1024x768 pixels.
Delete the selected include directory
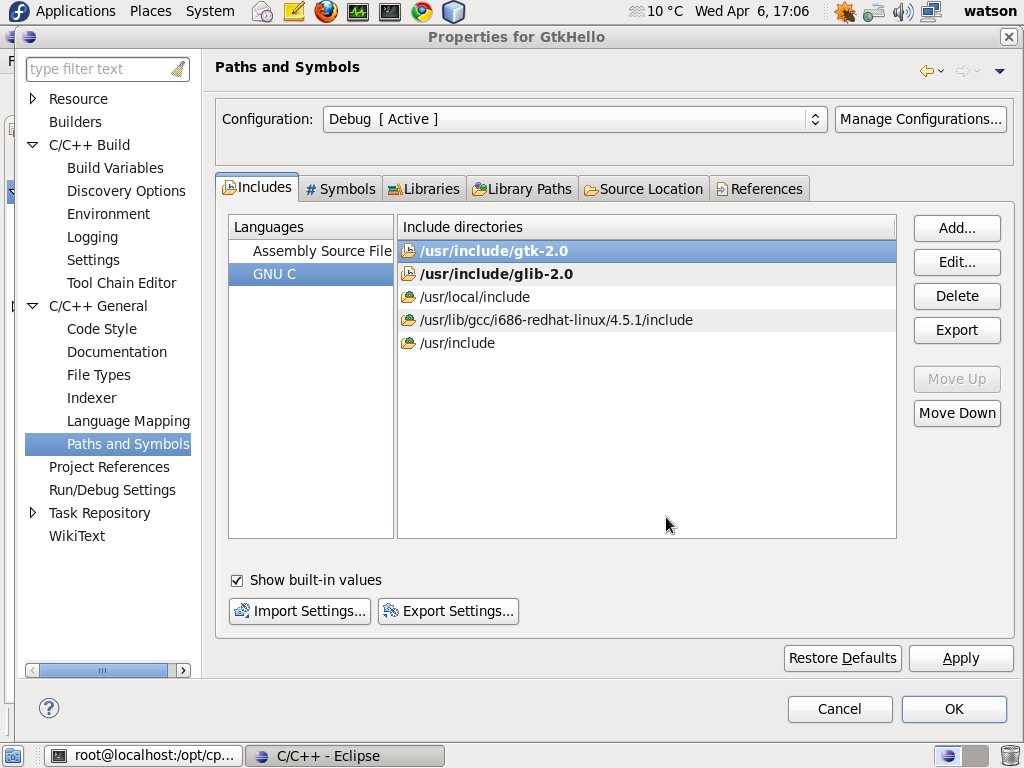point(957,296)
